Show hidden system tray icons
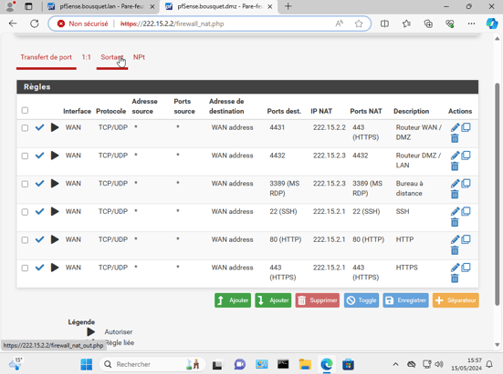 point(395,364)
